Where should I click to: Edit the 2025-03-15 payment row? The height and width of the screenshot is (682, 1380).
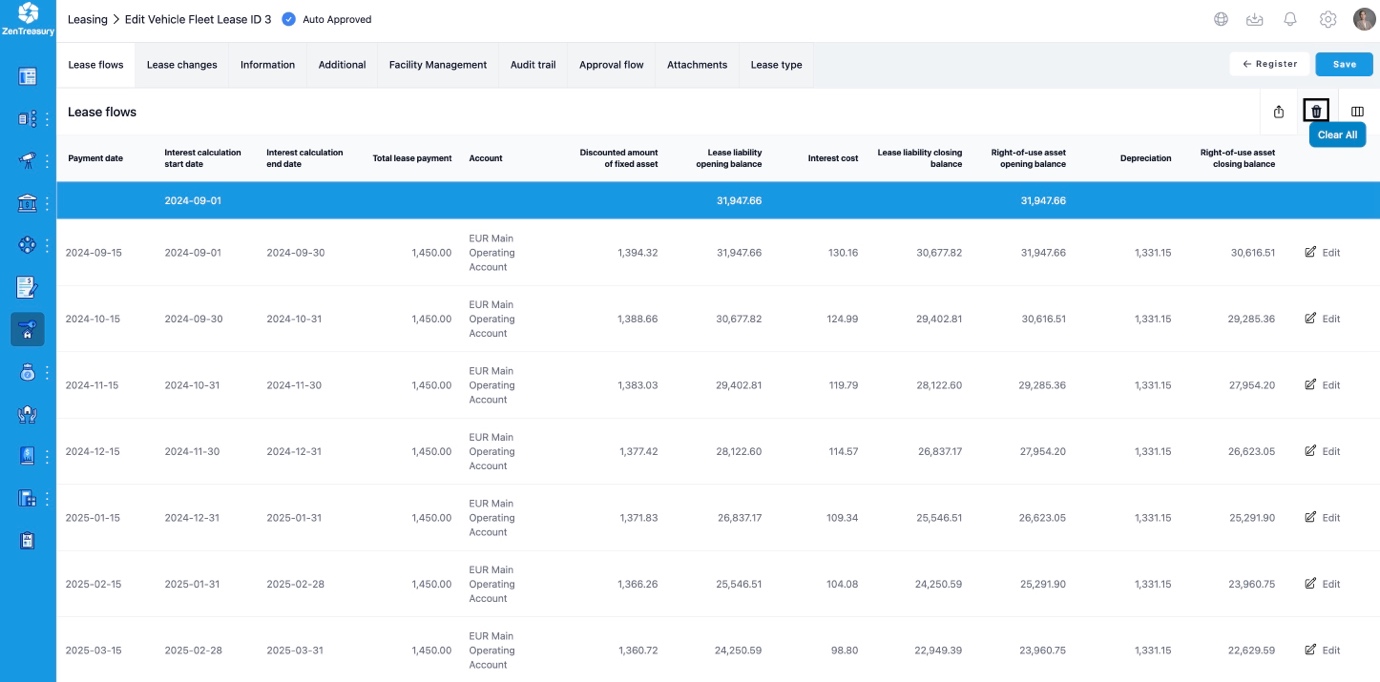click(x=1322, y=650)
